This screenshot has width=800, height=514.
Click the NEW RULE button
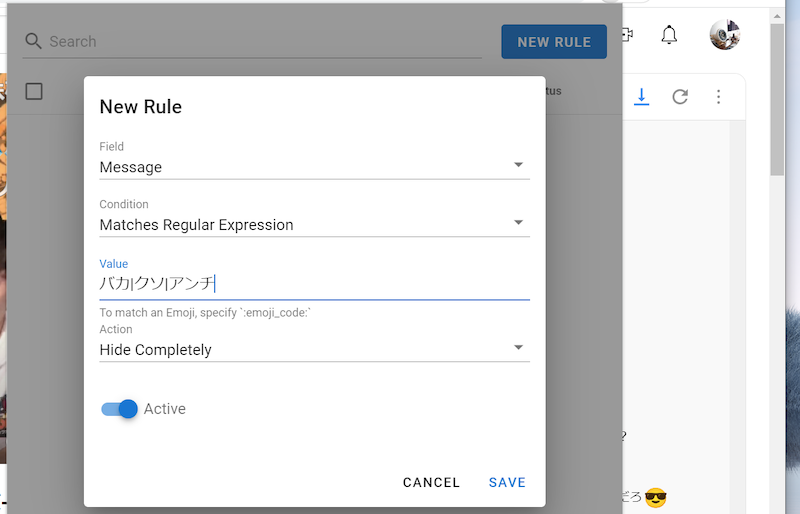click(x=554, y=42)
